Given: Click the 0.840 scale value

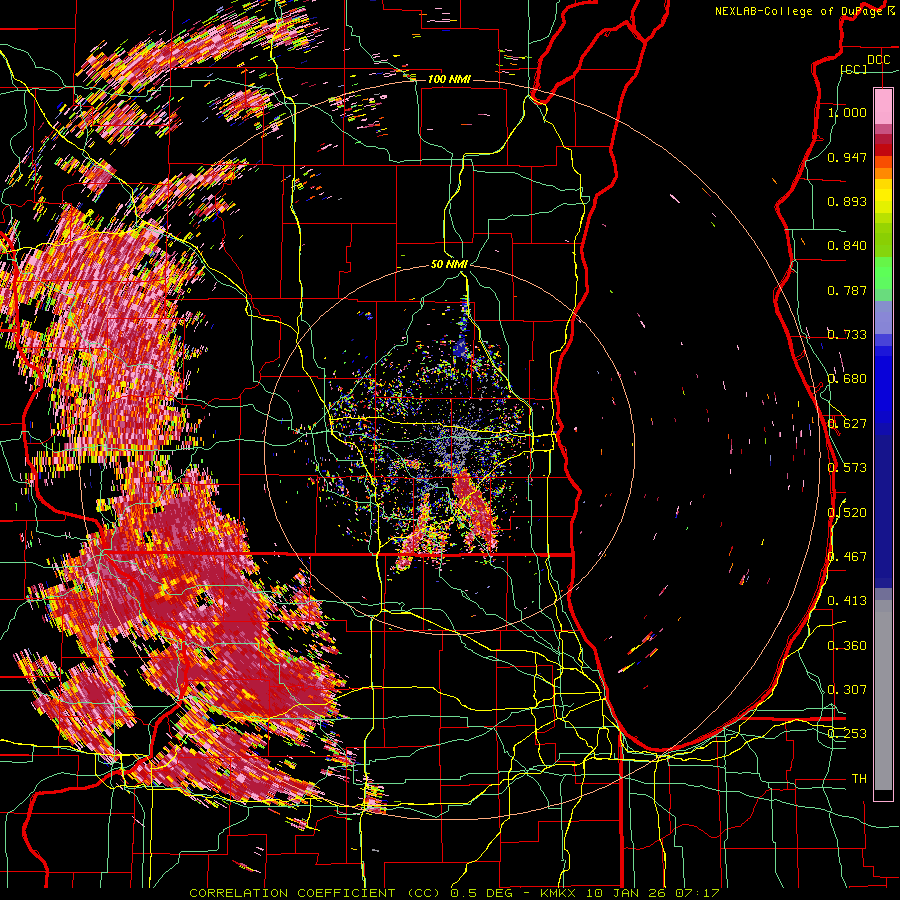Looking at the screenshot, I should pos(847,246).
